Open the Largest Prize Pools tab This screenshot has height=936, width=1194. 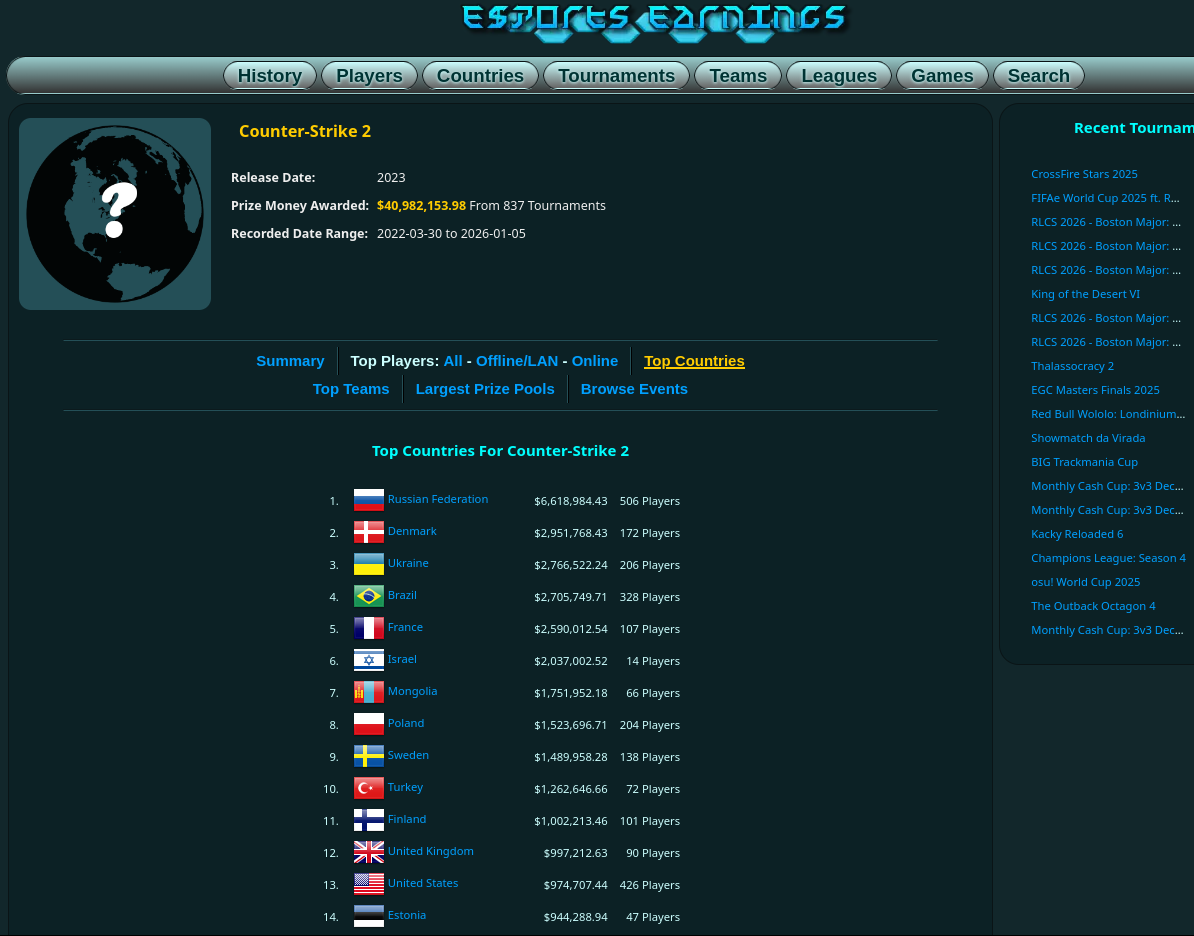pyautogui.click(x=485, y=389)
